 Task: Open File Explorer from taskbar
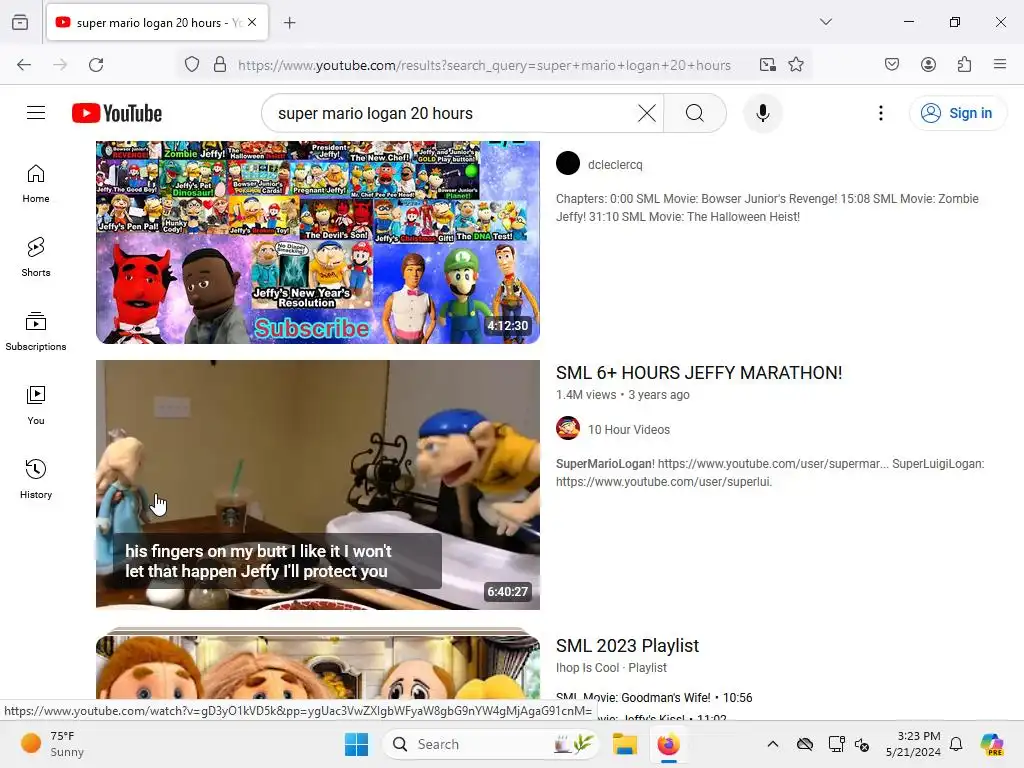624,744
